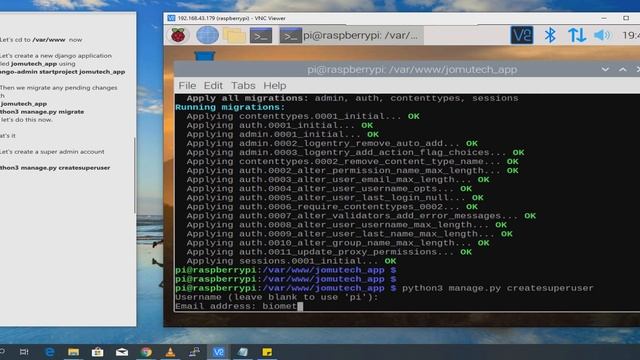
Task: Open the terminal Tabs menu
Action: point(243,86)
